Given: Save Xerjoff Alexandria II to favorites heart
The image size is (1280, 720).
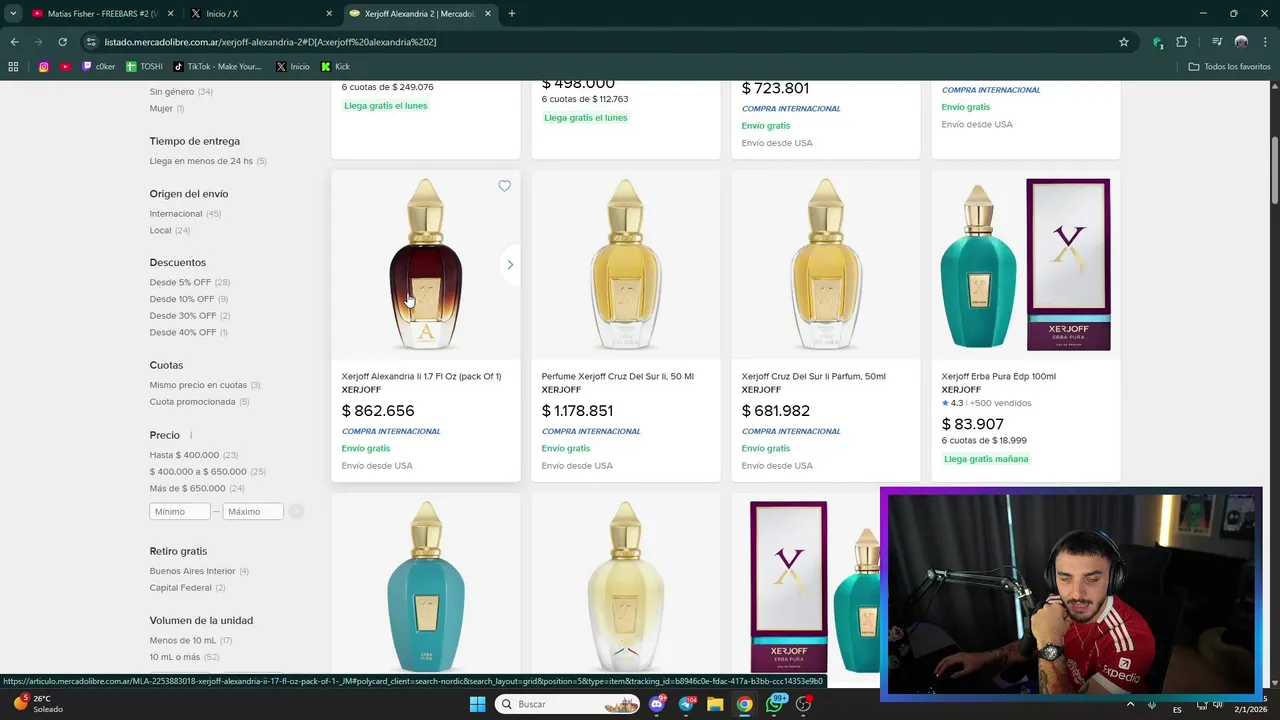Looking at the screenshot, I should (x=504, y=186).
